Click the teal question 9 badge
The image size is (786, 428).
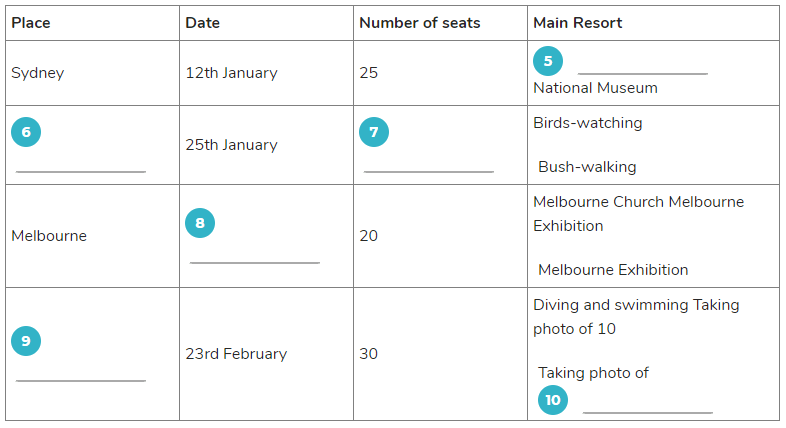[26, 341]
